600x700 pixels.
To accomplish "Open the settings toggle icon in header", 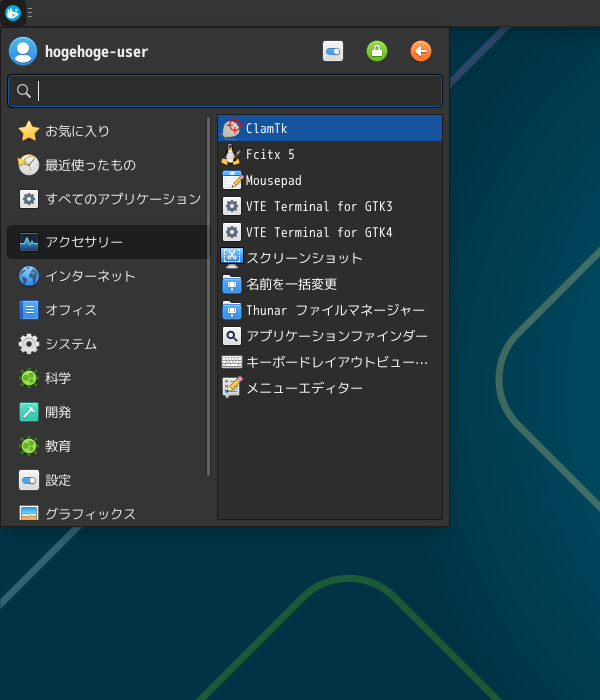I will click(333, 51).
